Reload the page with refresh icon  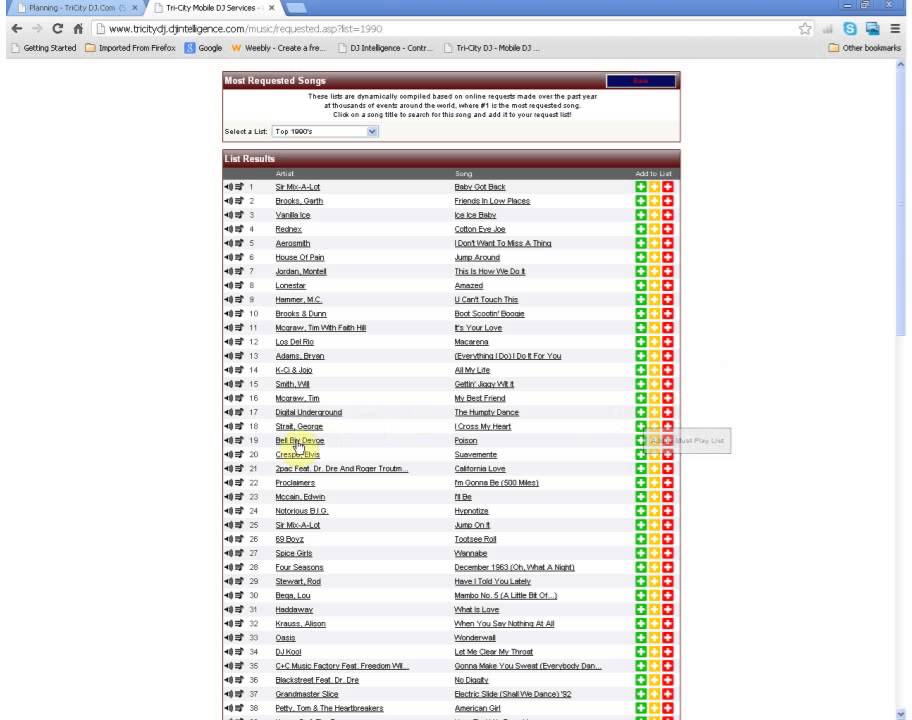tap(57, 28)
